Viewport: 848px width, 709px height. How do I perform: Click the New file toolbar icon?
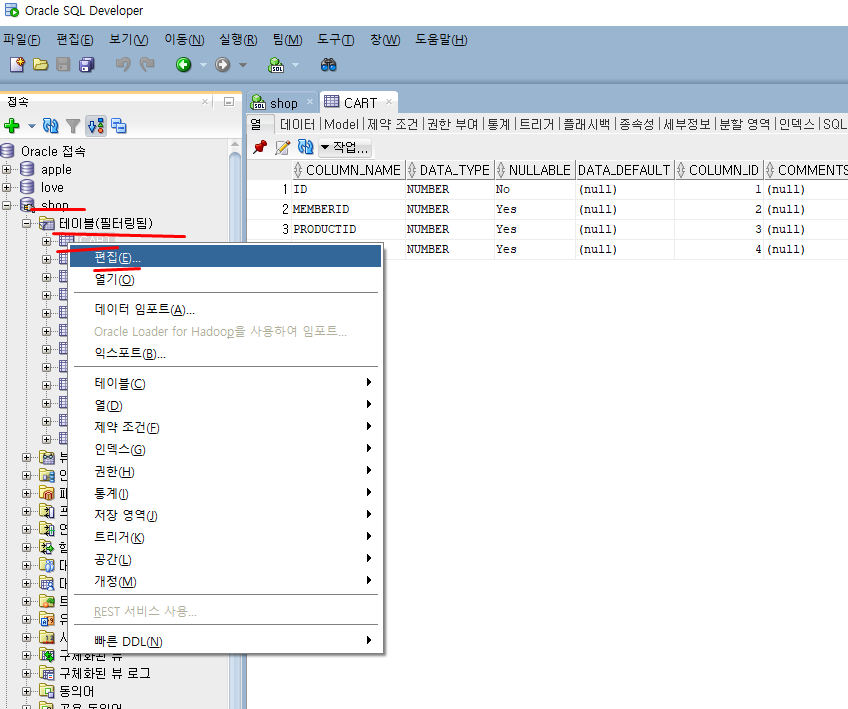(x=17, y=65)
